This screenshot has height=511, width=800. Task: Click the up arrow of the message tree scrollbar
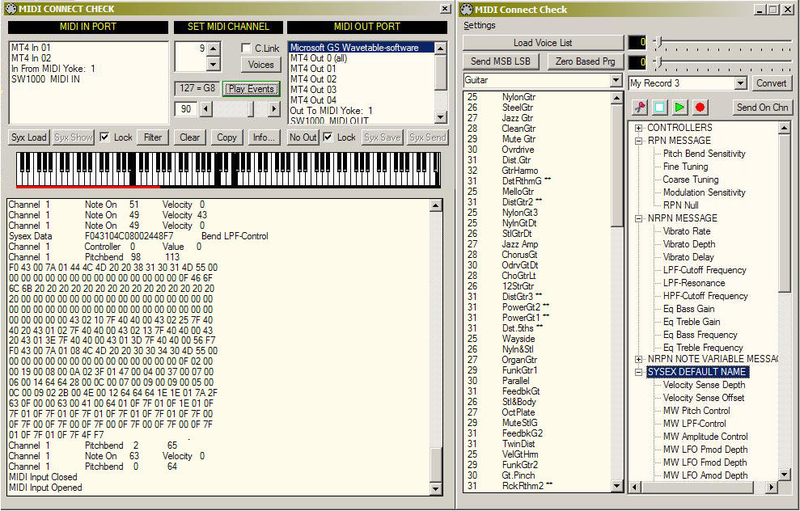click(x=785, y=128)
